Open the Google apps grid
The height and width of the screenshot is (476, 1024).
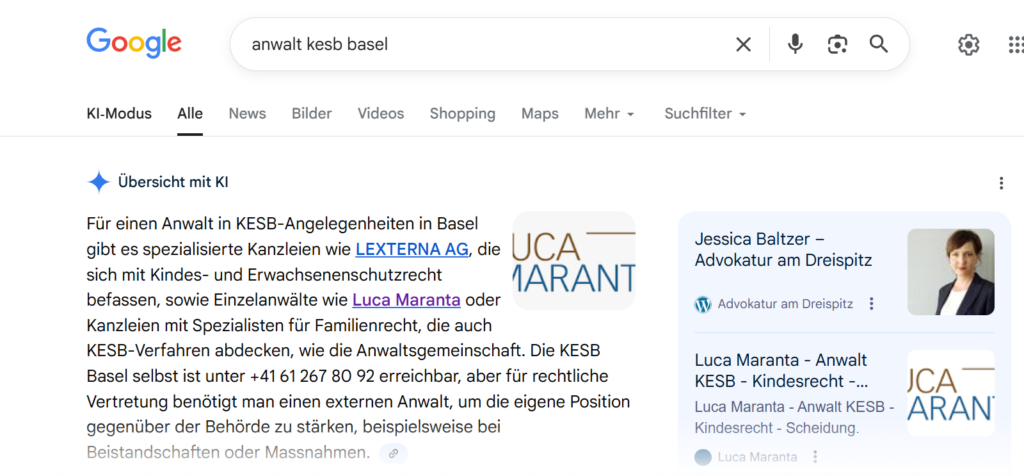[1014, 44]
